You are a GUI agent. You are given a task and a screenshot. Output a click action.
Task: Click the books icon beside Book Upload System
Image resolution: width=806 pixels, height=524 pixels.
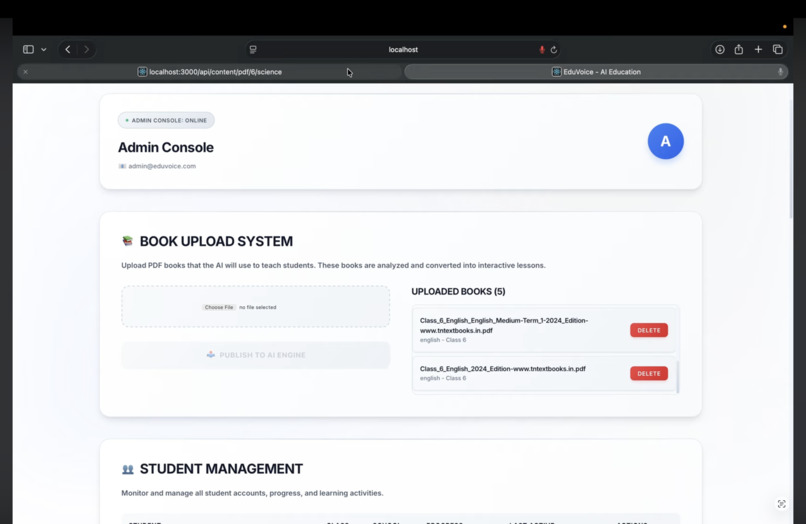[x=127, y=241]
